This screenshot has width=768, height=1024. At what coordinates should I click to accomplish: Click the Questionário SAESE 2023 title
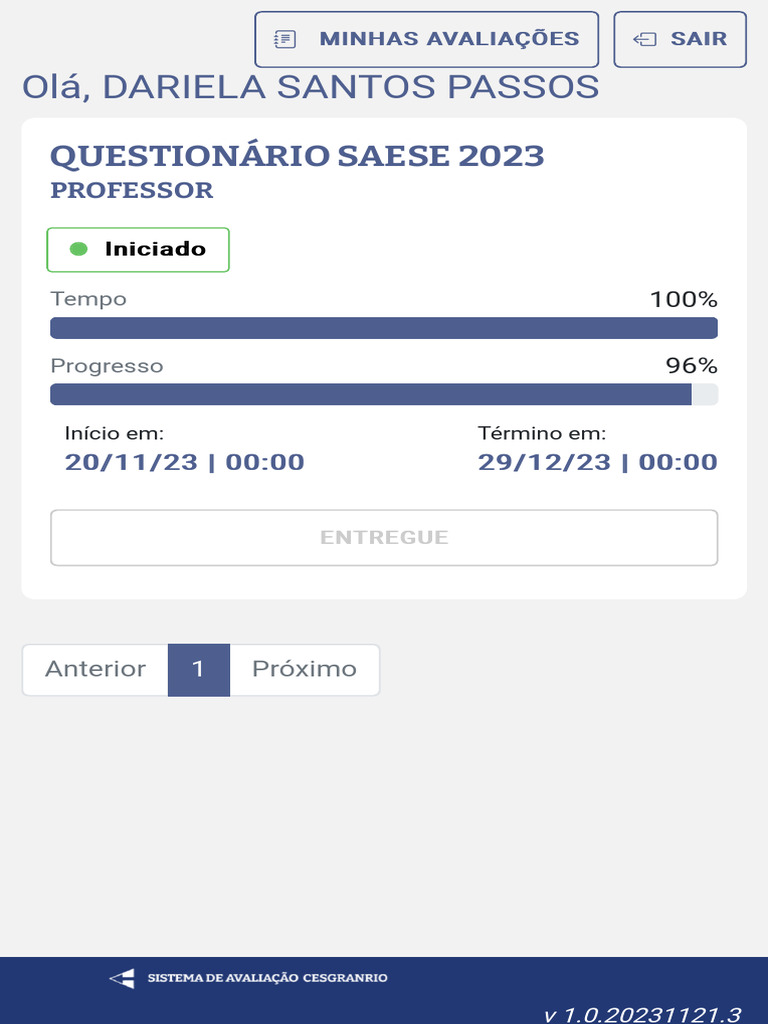297,156
